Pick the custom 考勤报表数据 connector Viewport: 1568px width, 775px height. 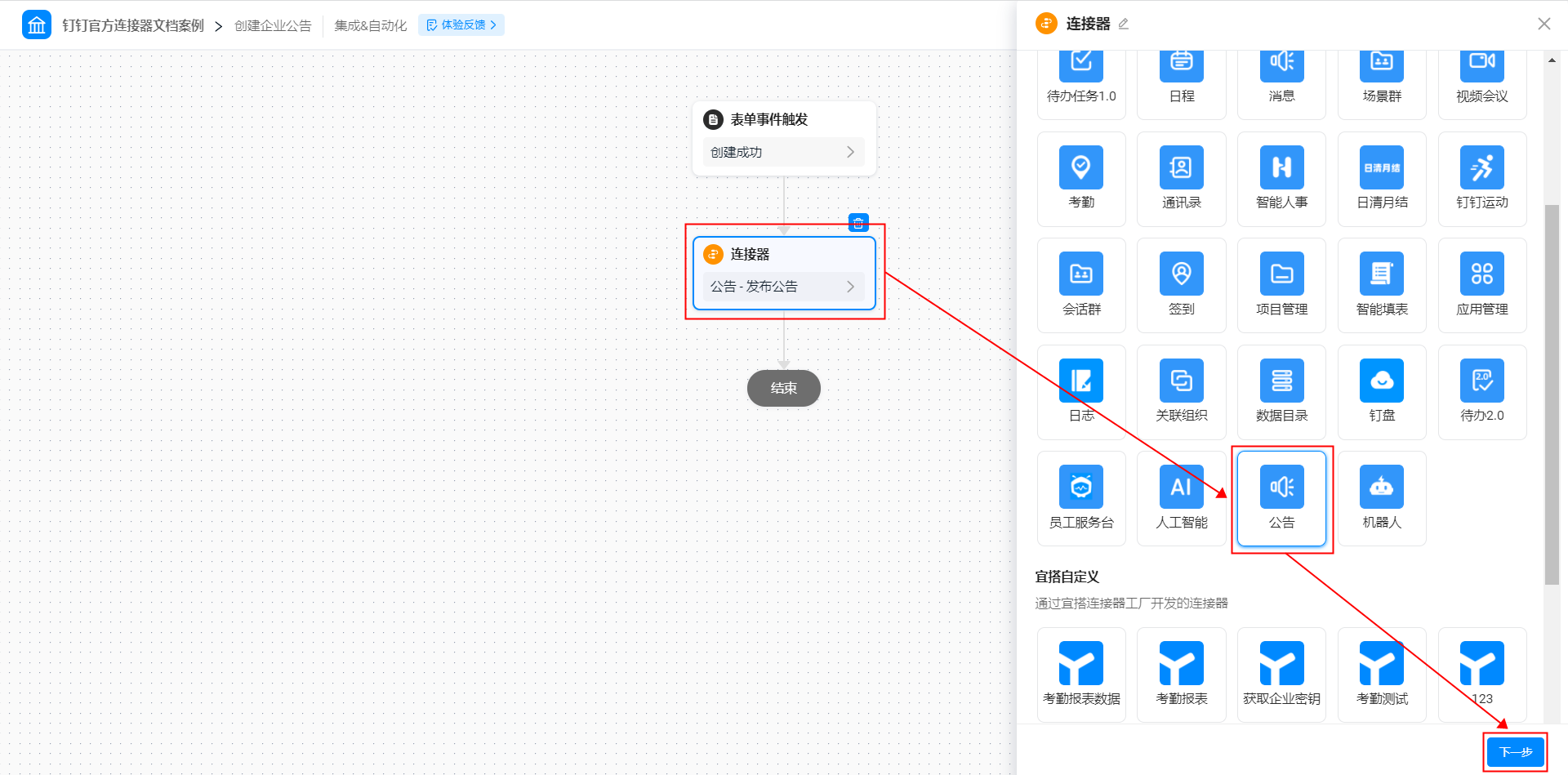coord(1081,675)
